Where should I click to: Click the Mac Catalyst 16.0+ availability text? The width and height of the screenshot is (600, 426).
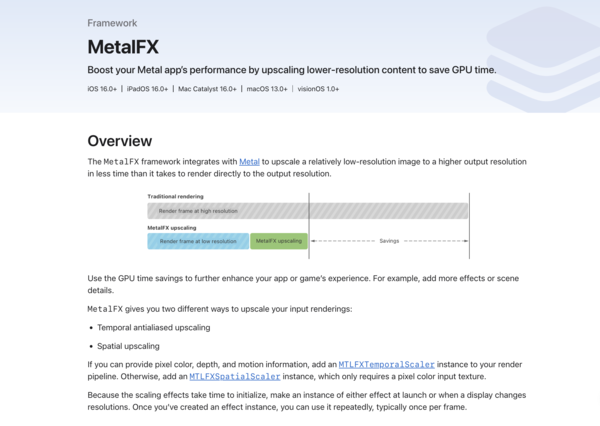coord(207,89)
